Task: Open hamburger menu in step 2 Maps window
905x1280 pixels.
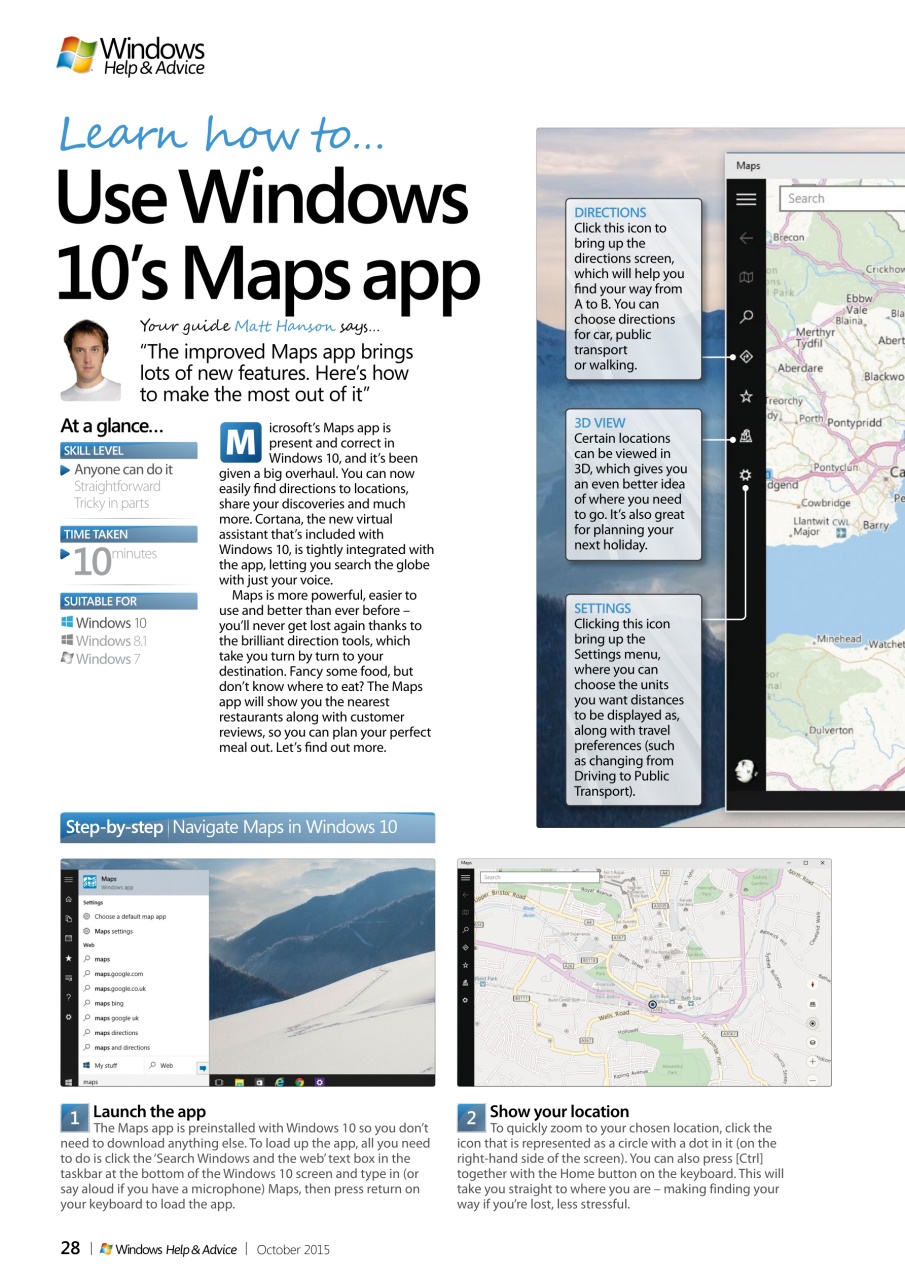Action: pos(465,878)
